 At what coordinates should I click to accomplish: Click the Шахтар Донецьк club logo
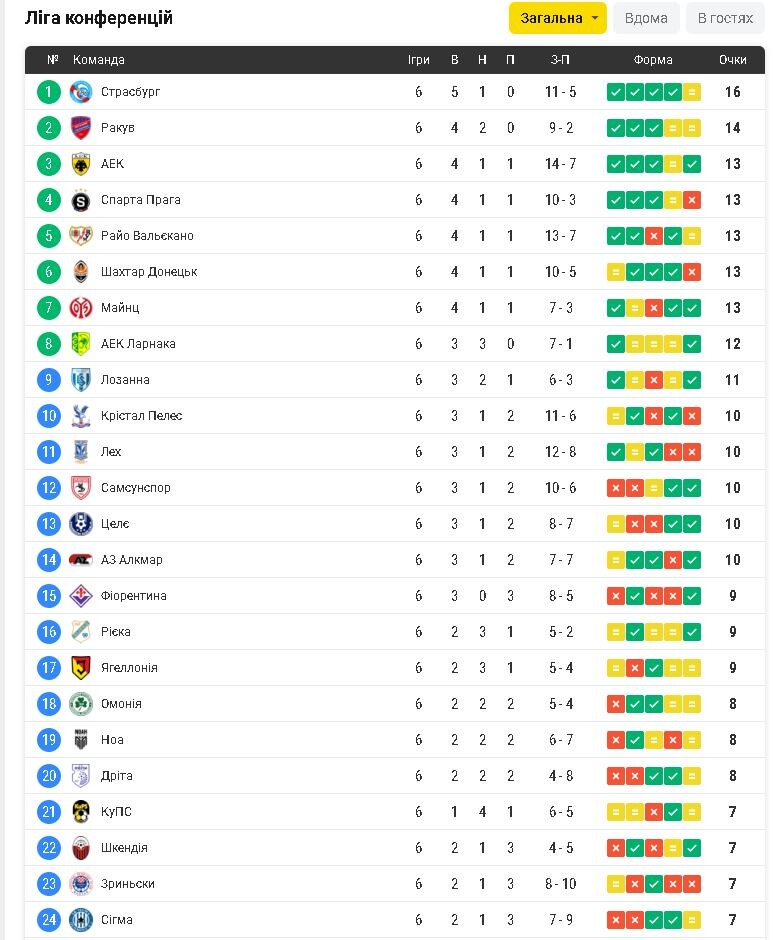pos(81,272)
